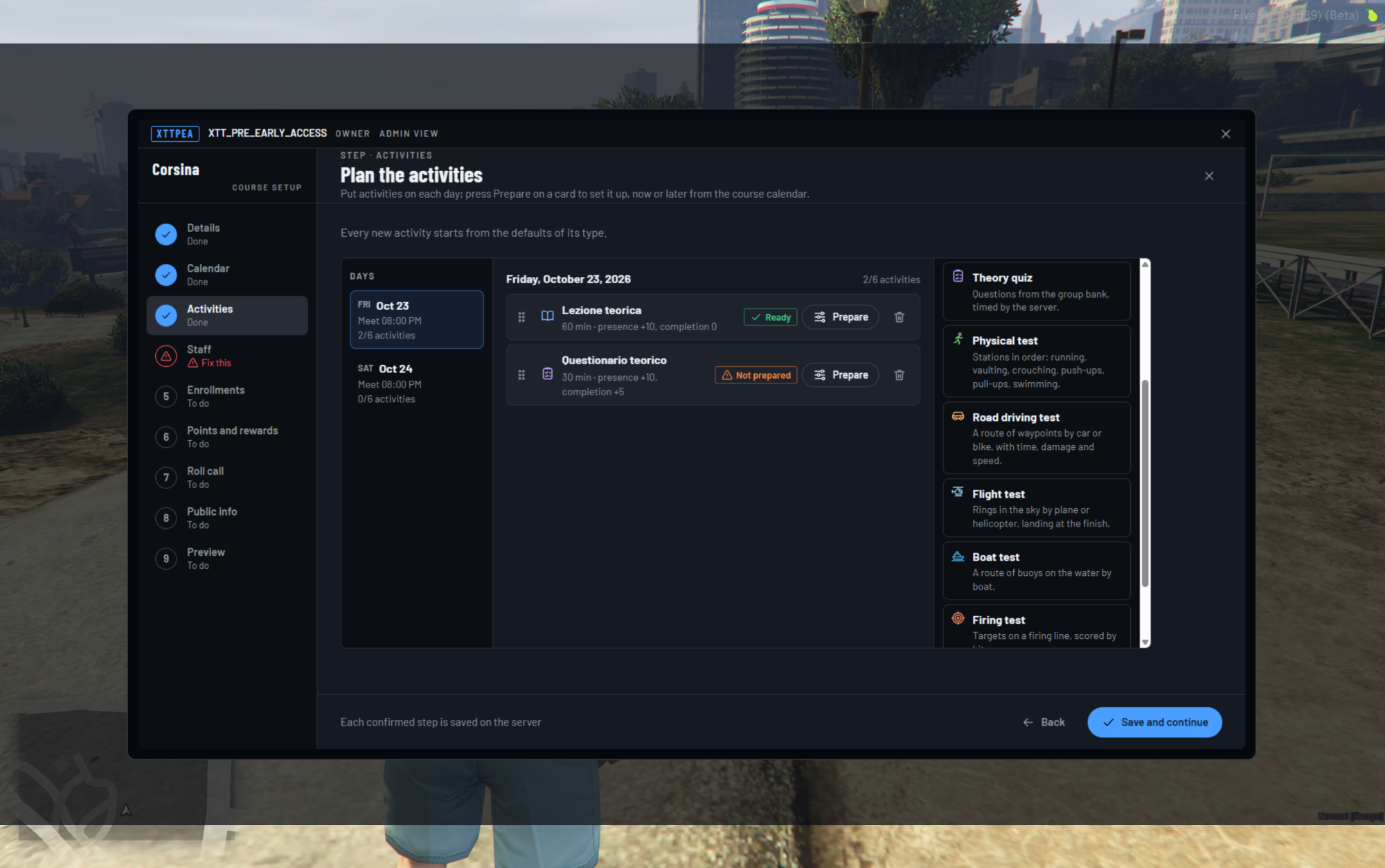
Task: Open the Preview step
Action: (227, 559)
